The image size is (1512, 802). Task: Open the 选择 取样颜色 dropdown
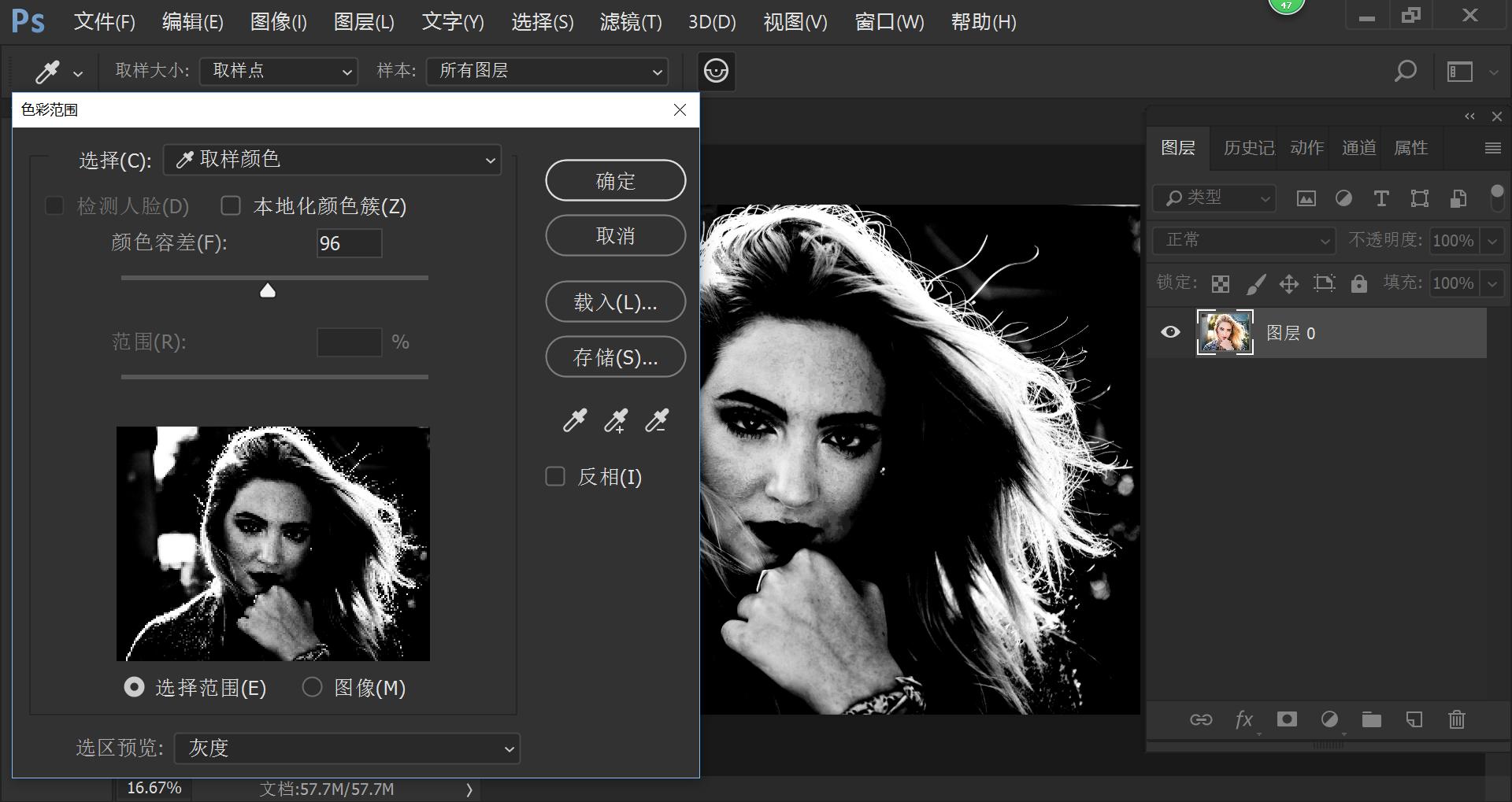332,160
